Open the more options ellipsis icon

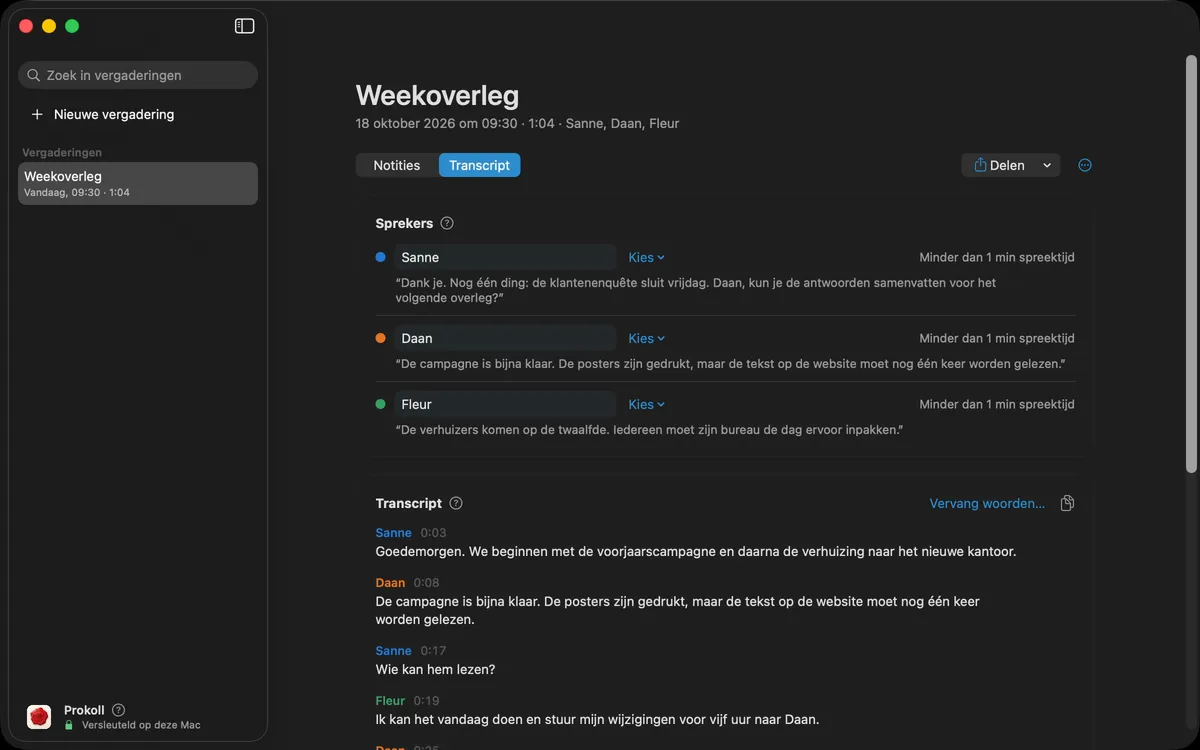tap(1085, 165)
